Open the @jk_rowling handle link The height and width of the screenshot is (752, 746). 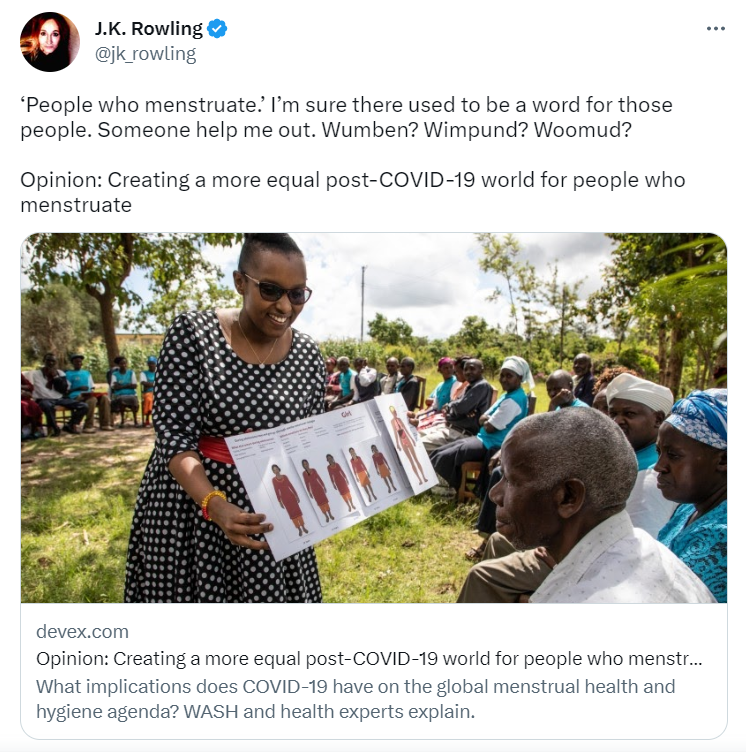point(145,54)
